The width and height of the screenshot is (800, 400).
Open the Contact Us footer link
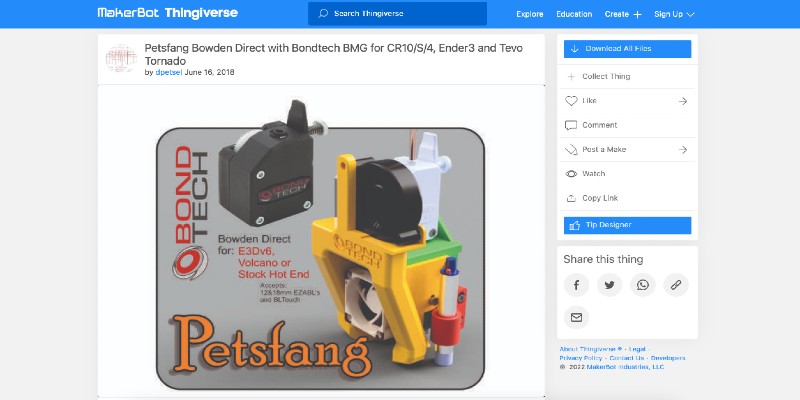click(x=627, y=358)
